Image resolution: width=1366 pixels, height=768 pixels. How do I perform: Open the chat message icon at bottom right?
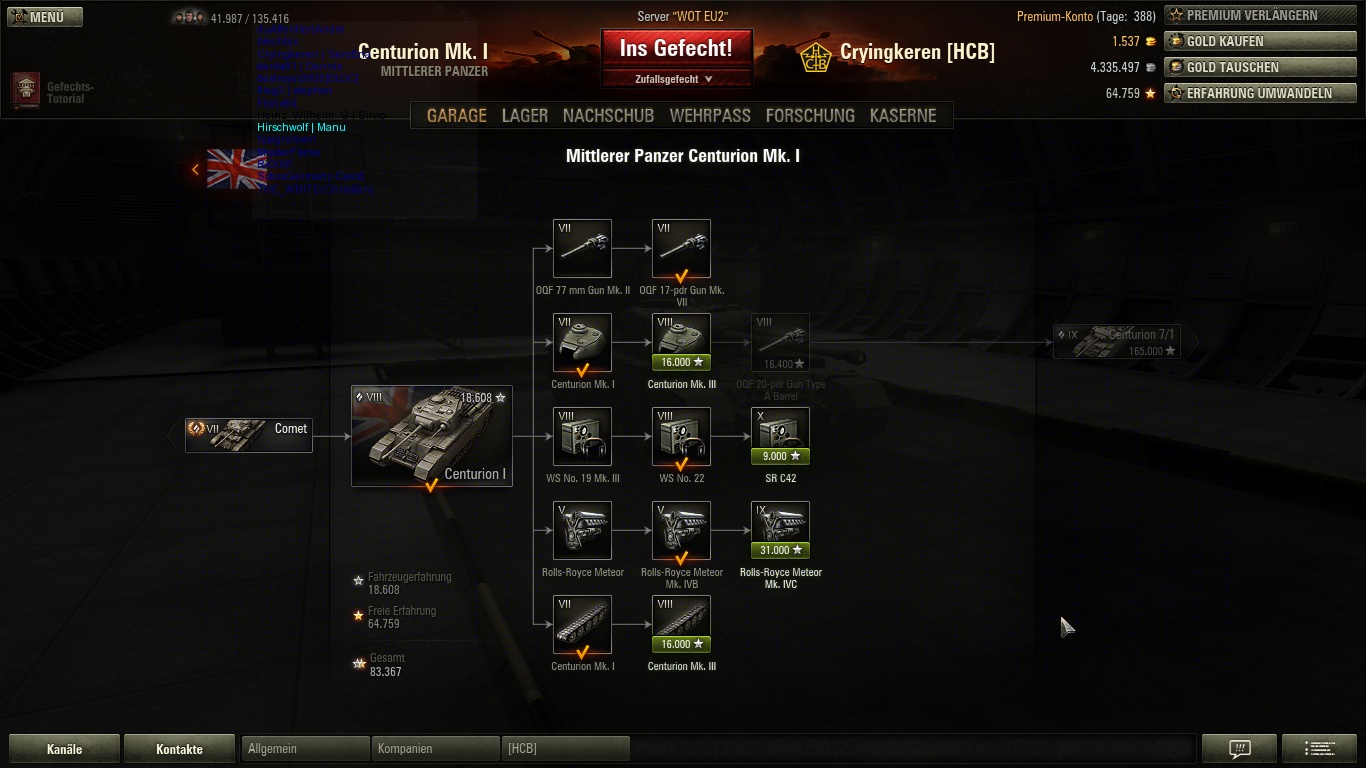(x=1240, y=749)
